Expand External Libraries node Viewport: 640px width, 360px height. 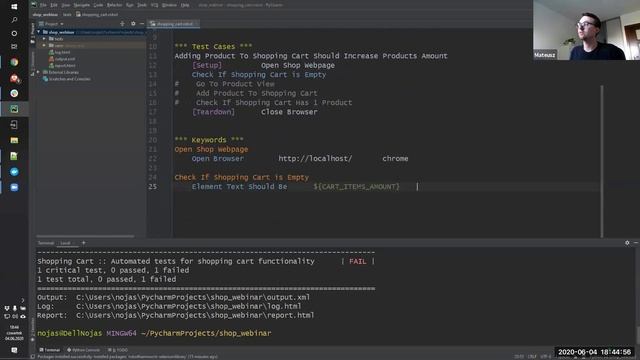(x=39, y=72)
